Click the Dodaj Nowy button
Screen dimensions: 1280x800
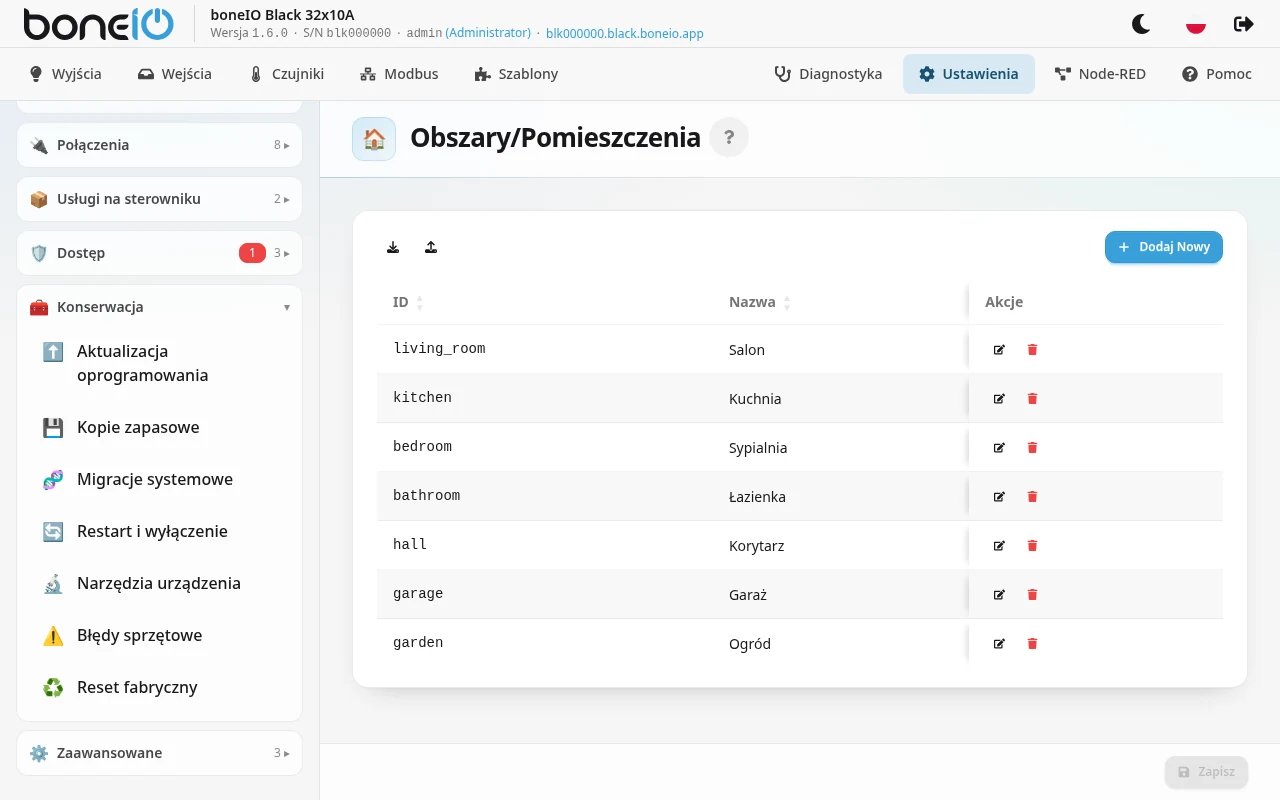(x=1164, y=247)
